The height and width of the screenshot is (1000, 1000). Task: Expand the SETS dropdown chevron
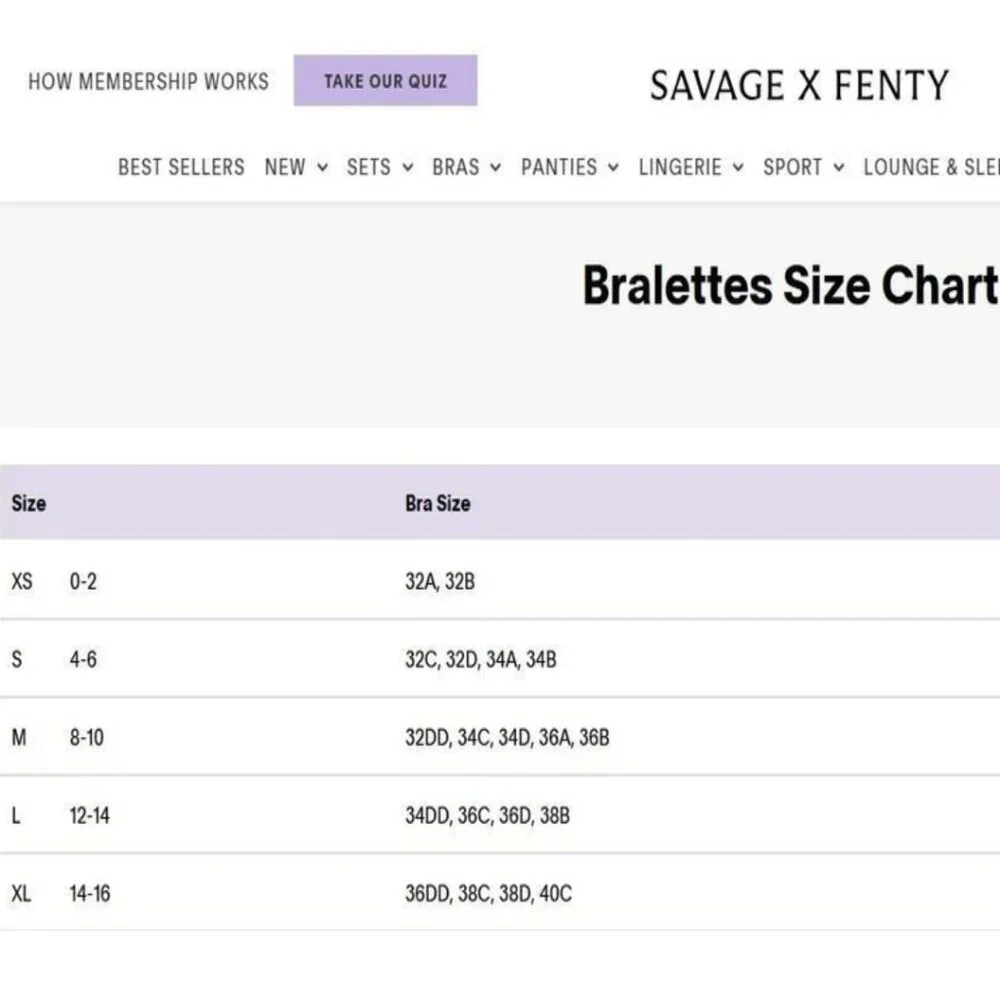click(408, 168)
